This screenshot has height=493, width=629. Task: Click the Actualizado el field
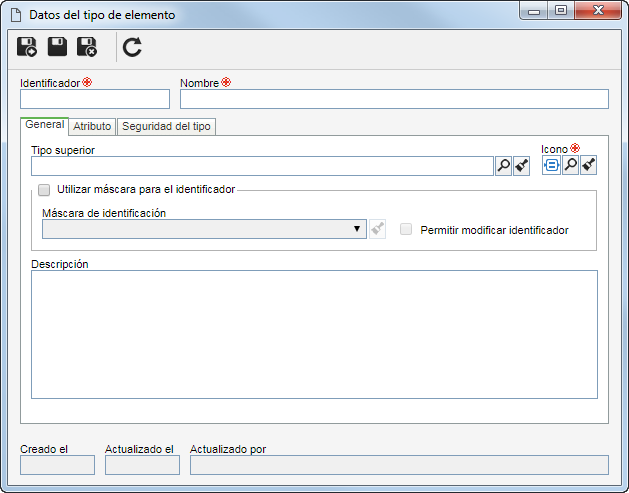coord(142,465)
